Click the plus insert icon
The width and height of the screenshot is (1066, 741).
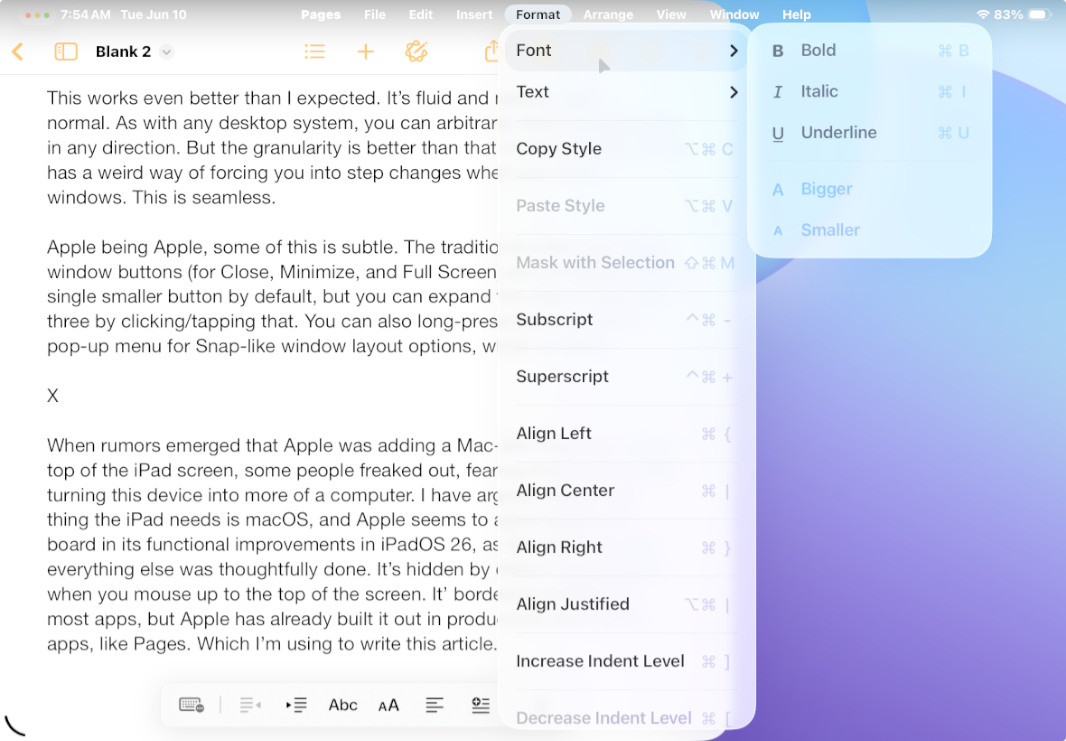pos(366,52)
